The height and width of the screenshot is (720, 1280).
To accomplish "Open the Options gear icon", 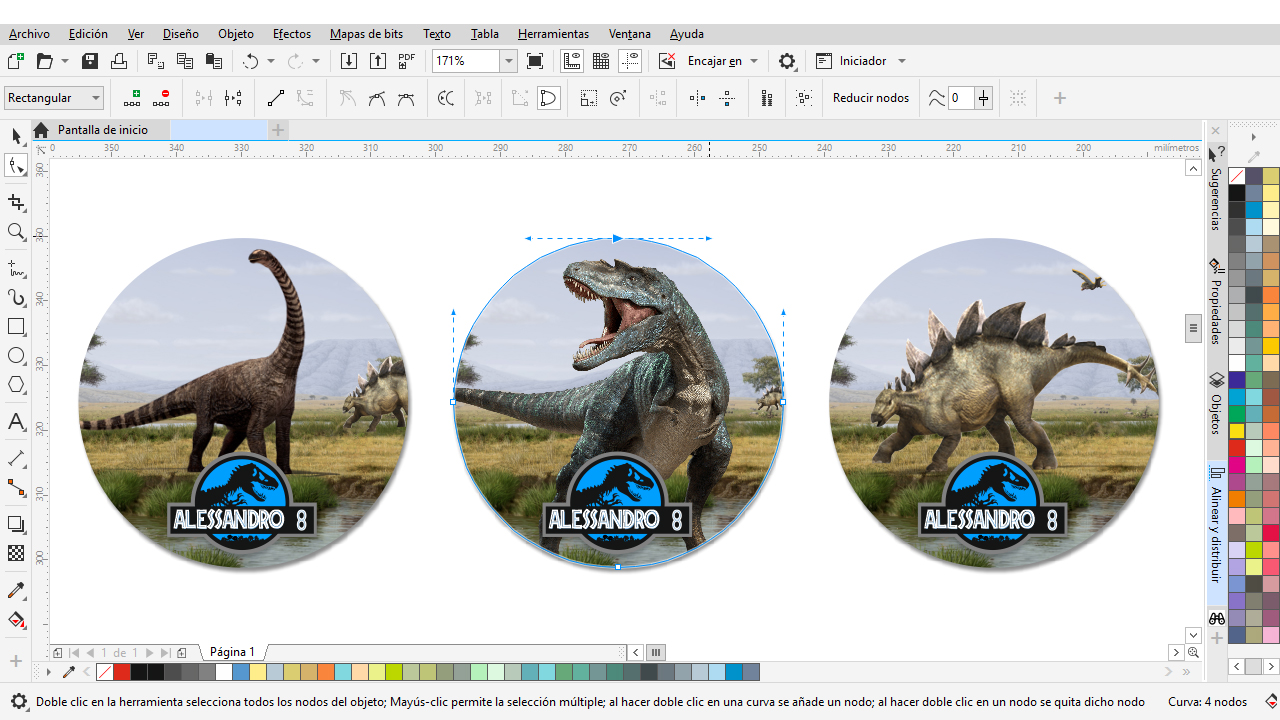I will pyautogui.click(x=787, y=61).
